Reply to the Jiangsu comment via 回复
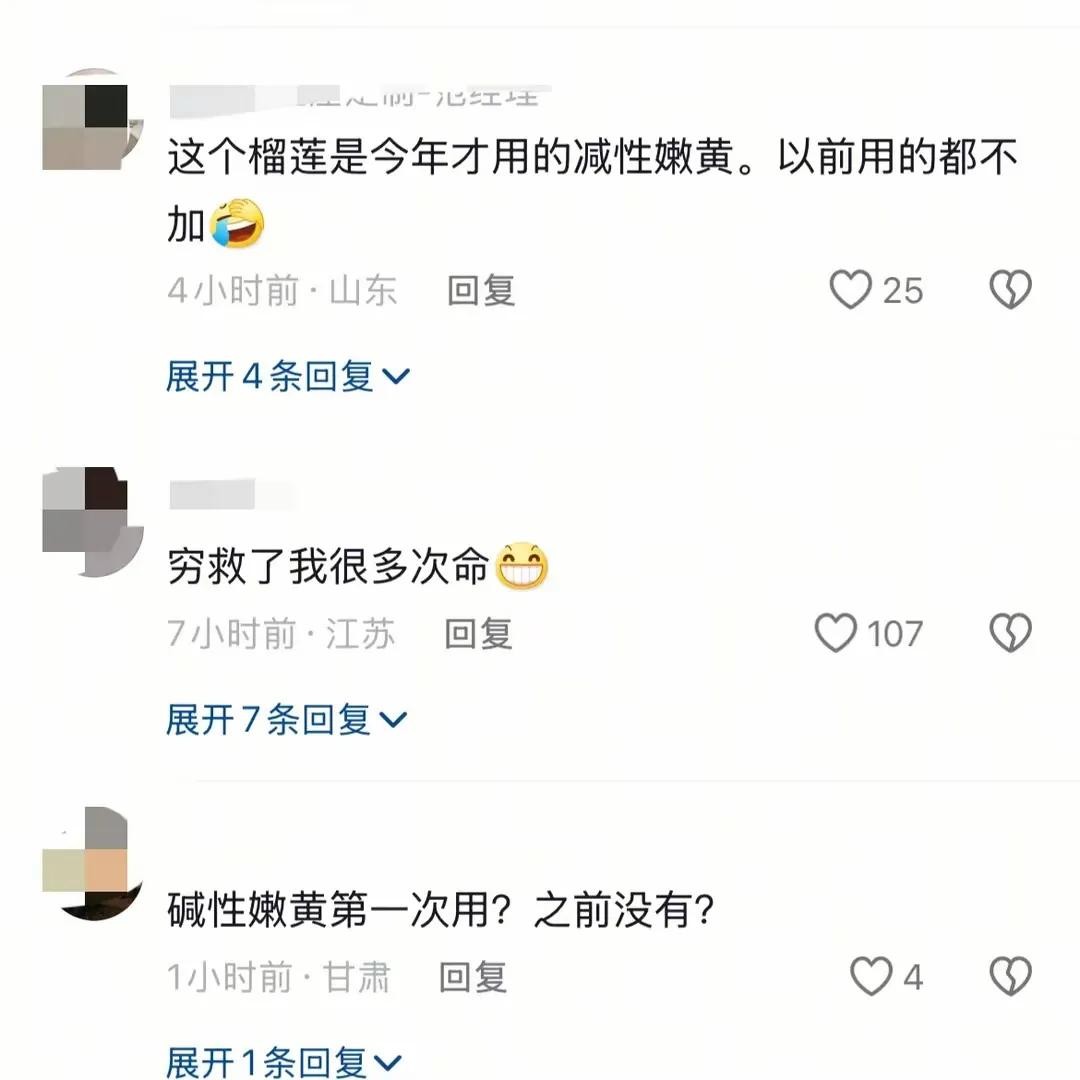The height and width of the screenshot is (1080, 1080). [x=478, y=634]
